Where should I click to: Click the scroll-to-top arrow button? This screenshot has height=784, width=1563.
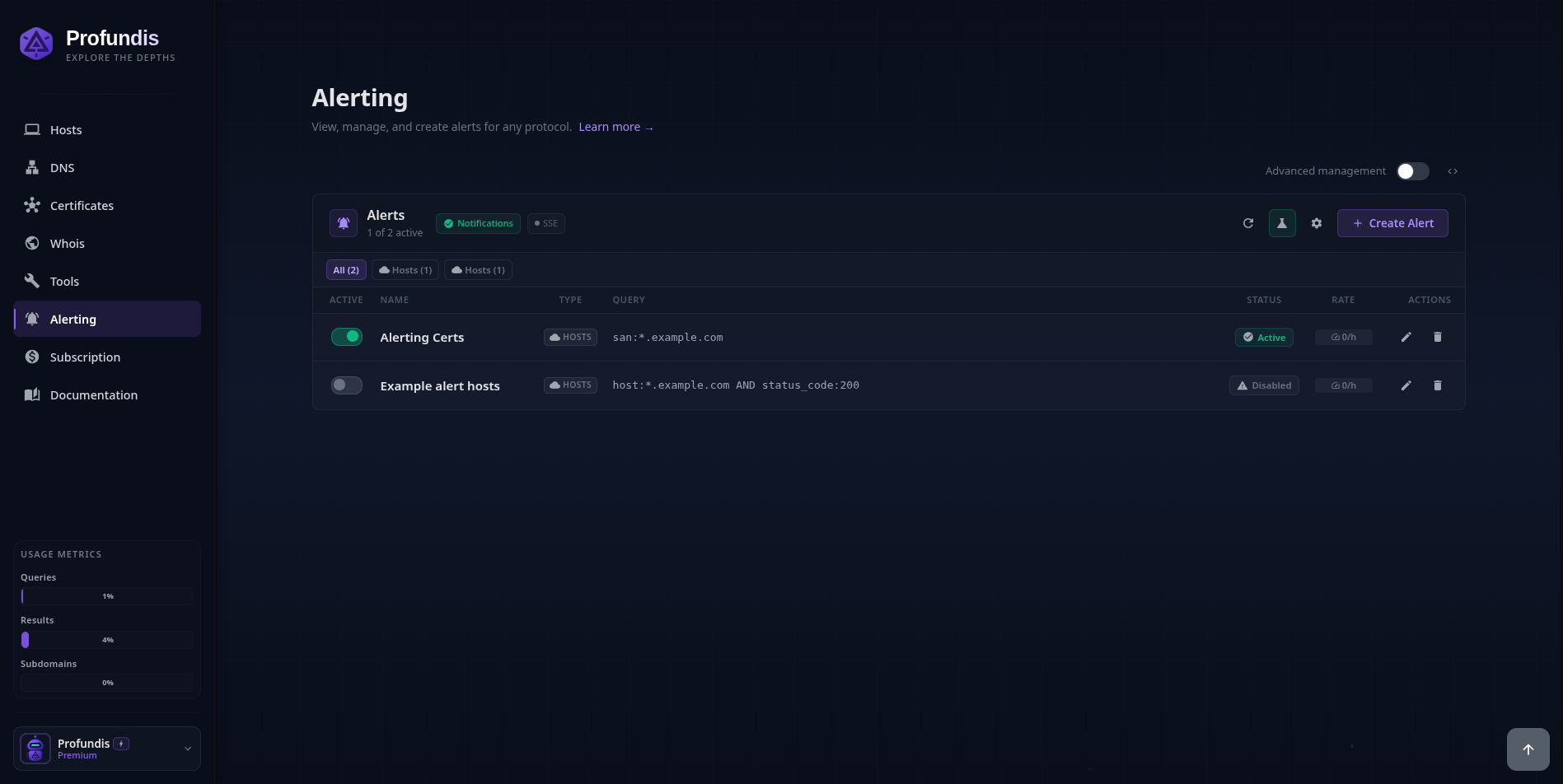point(1528,749)
